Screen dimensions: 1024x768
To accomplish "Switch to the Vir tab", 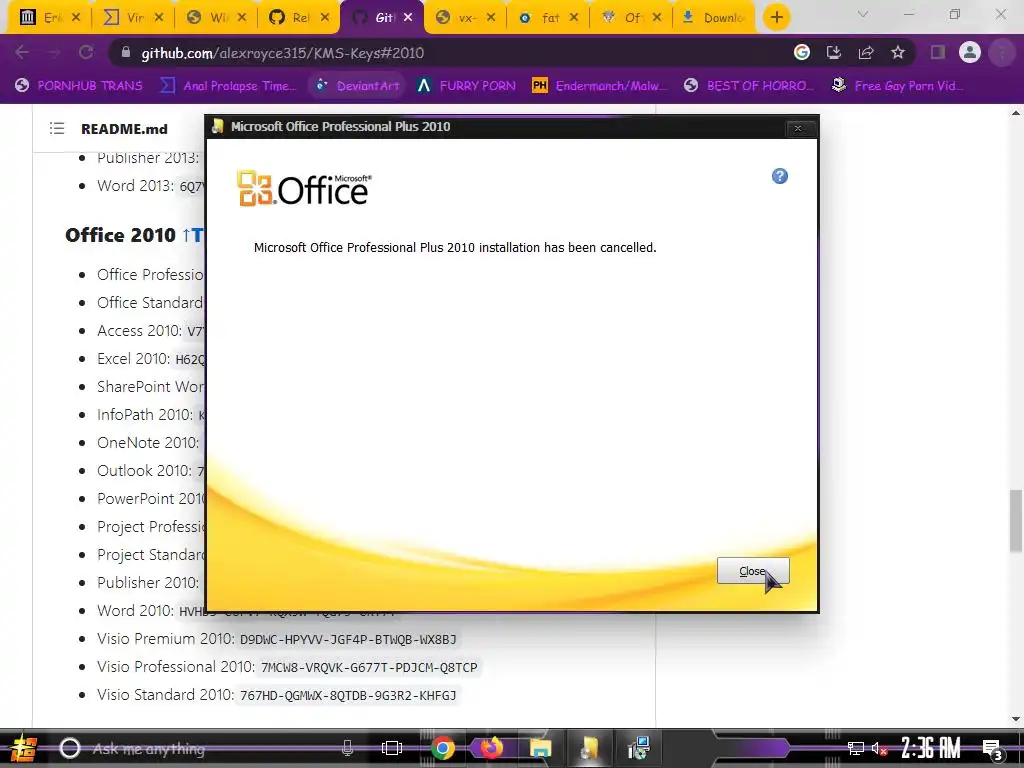I will [135, 18].
